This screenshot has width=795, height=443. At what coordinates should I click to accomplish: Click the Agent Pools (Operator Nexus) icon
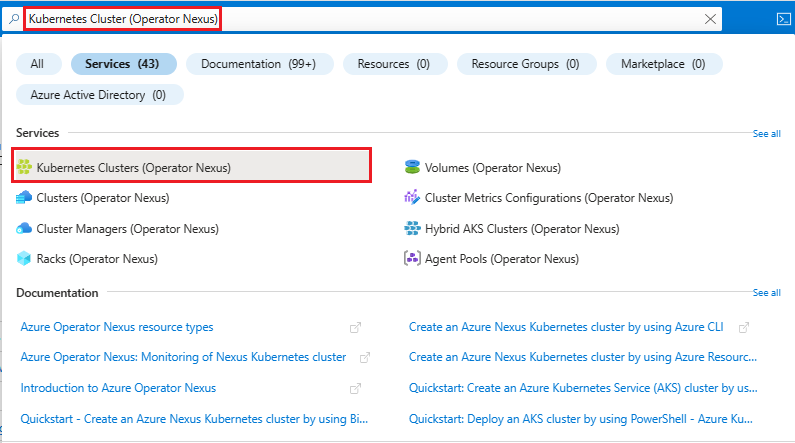tap(412, 259)
